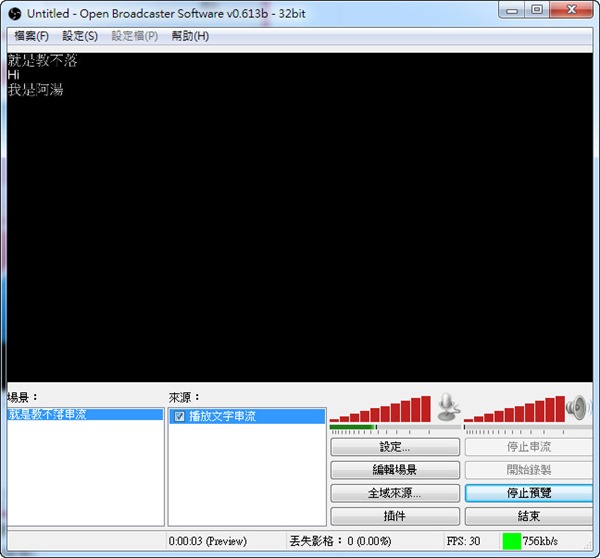Click the 0:00:03 (Preview) status text
Viewport: 600px width, 558px height.
point(208,541)
